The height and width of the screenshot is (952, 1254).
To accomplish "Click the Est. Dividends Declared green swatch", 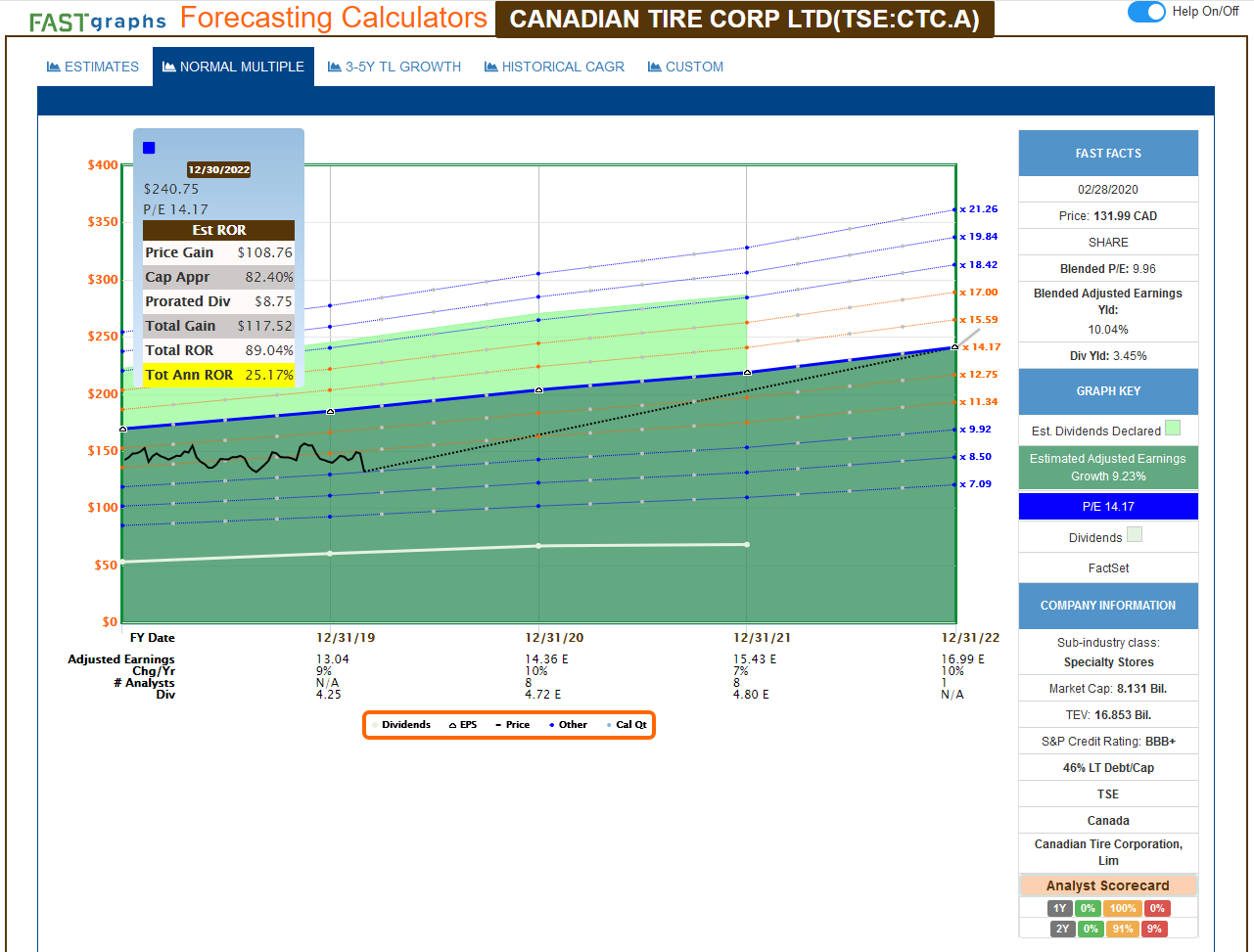I will [x=1173, y=428].
